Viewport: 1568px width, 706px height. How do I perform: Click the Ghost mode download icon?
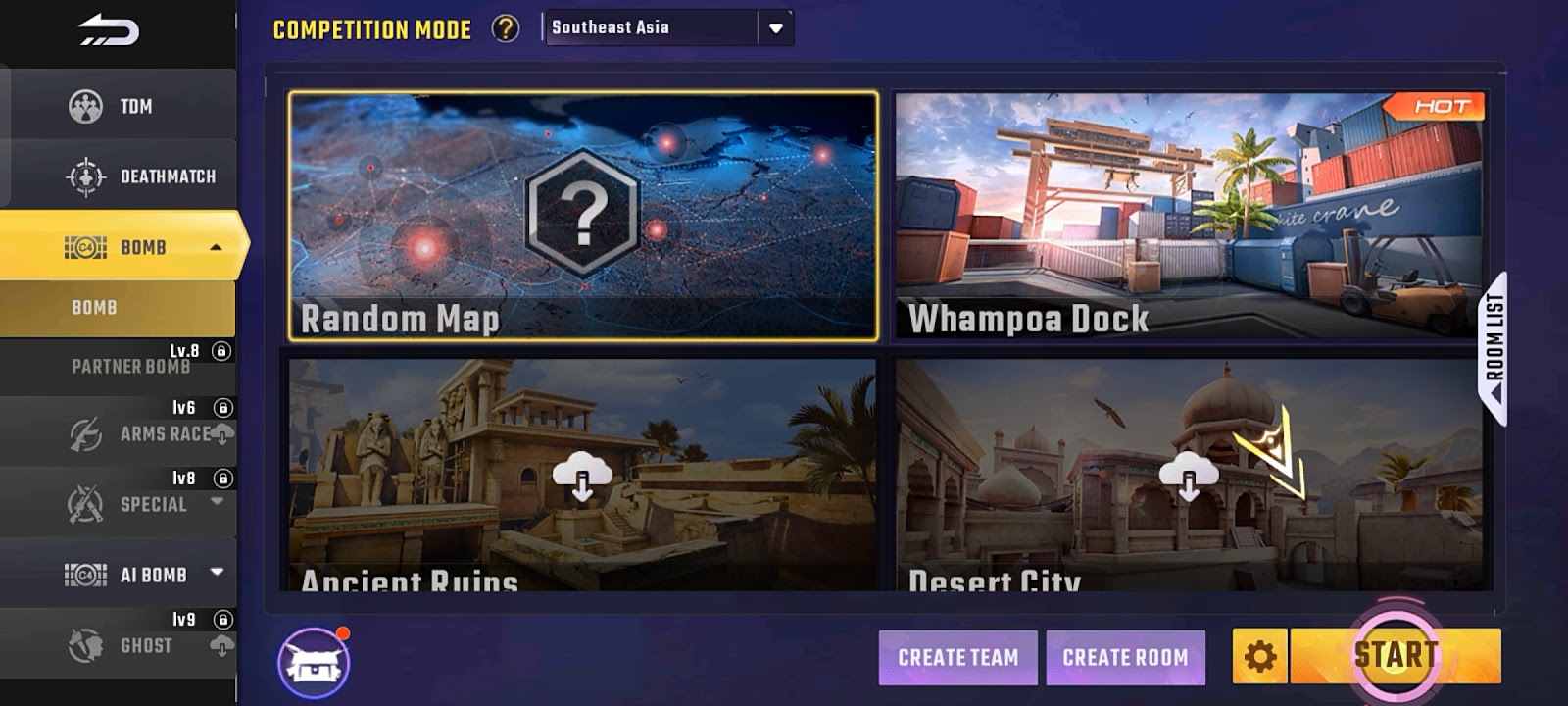(x=222, y=646)
